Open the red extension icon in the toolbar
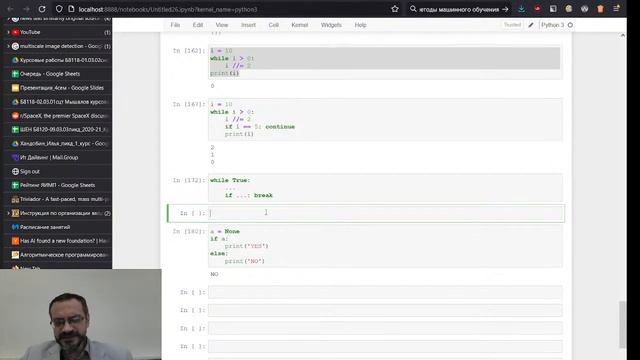640x360 pixels. pos(538,9)
